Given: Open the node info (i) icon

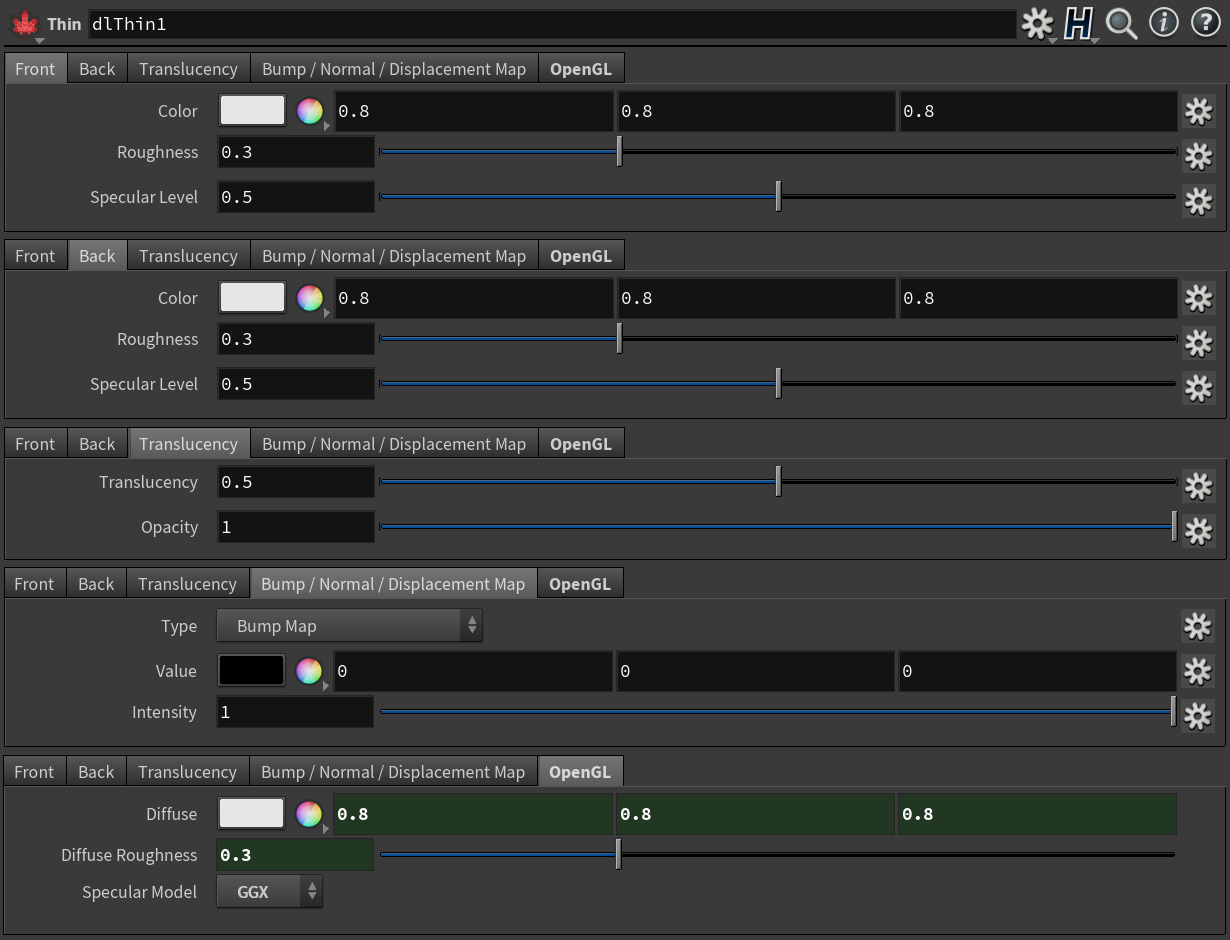Looking at the screenshot, I should [x=1163, y=23].
